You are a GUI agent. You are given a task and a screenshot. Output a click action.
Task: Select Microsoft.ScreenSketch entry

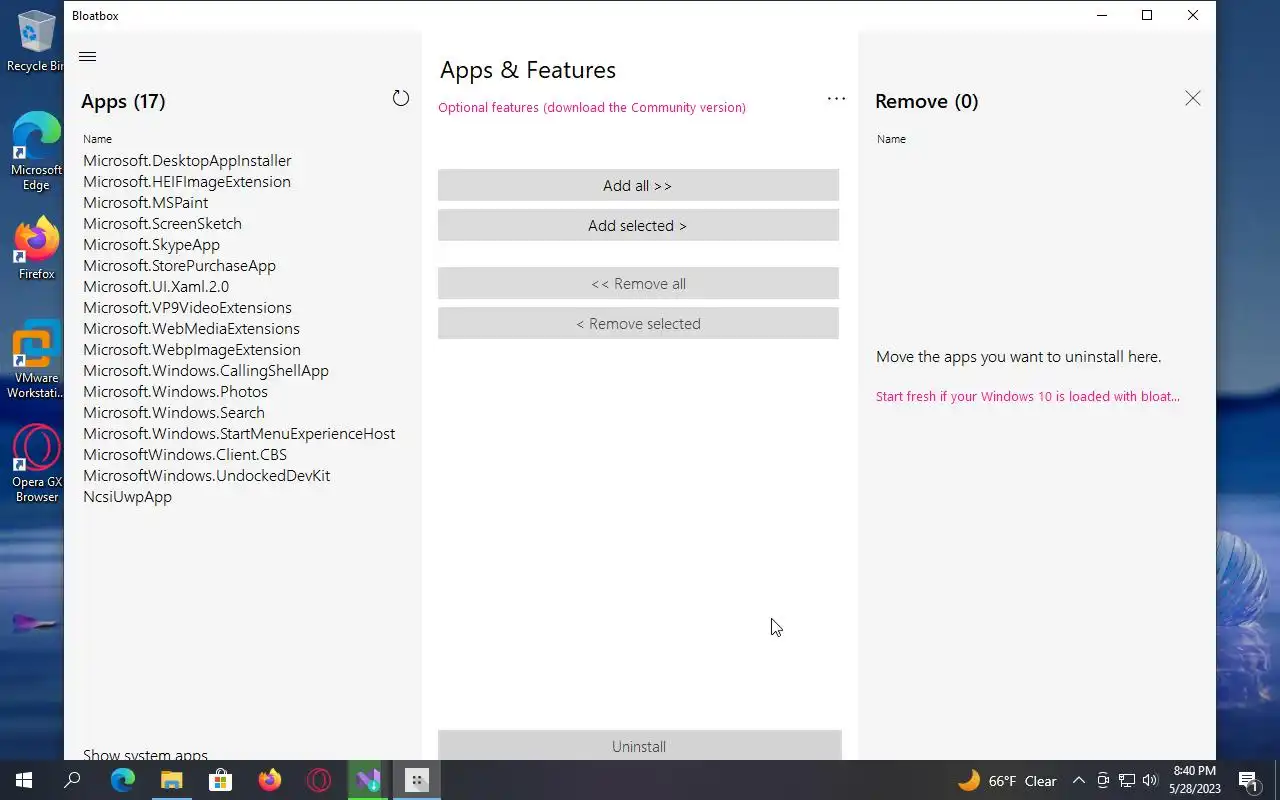(162, 223)
